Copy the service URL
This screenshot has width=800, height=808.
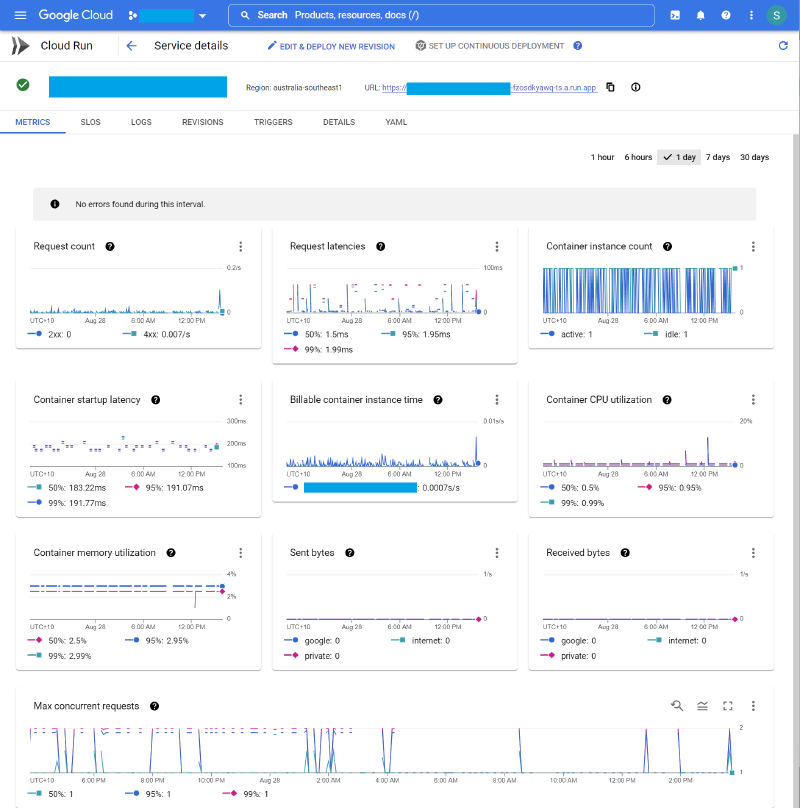610,87
